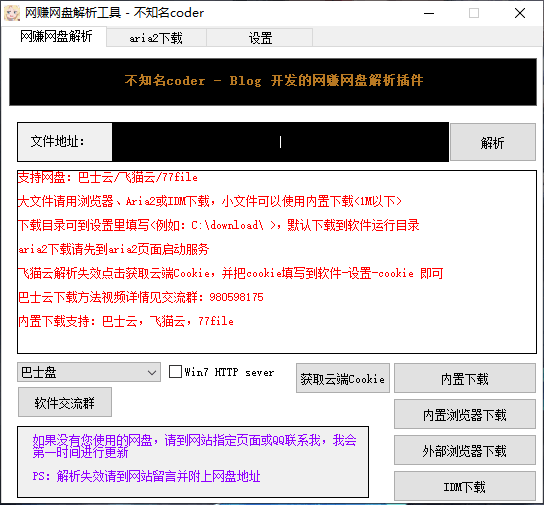Click 获取云端Cookie button

point(343,379)
